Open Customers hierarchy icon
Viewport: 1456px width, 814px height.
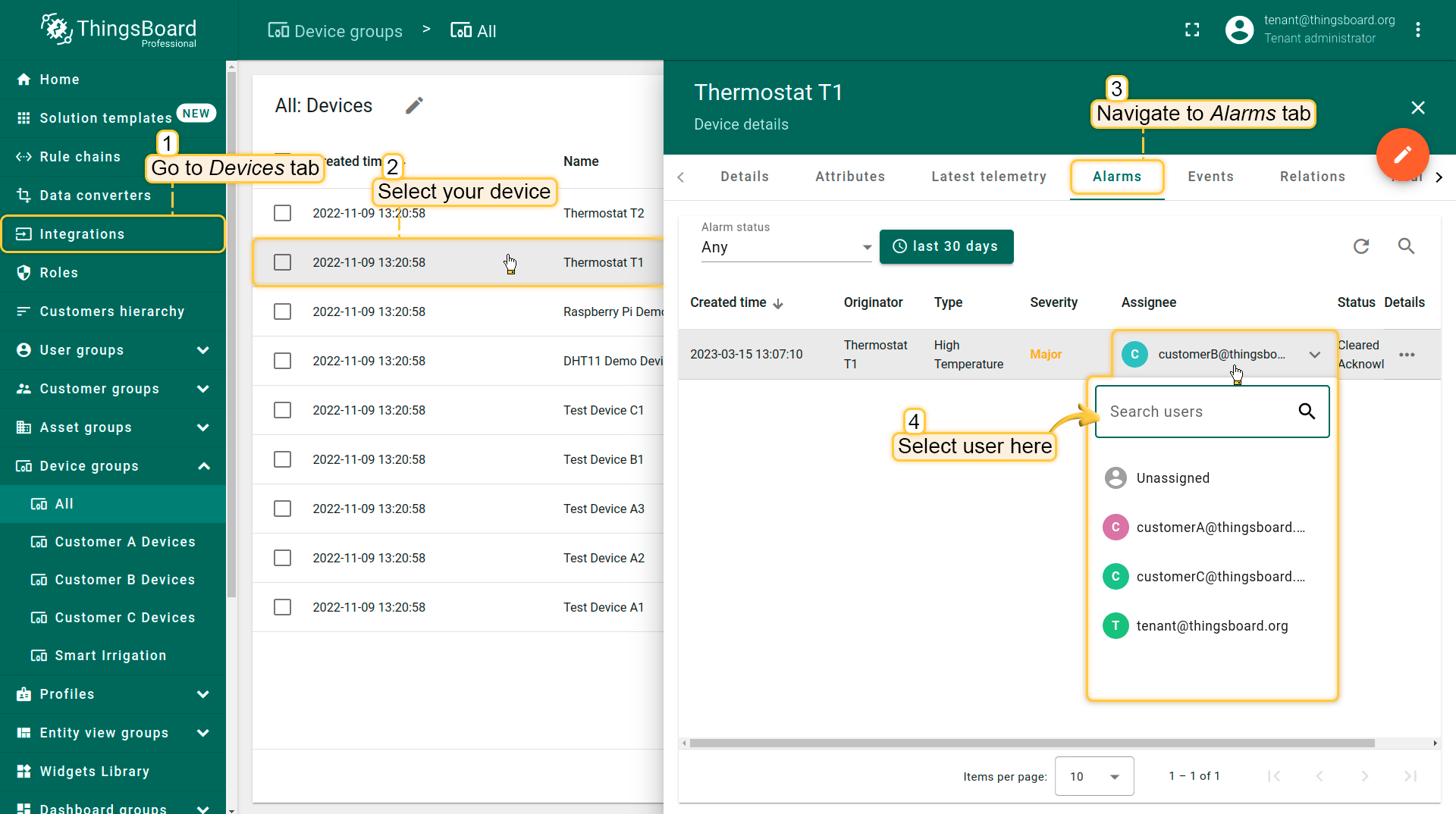(x=24, y=312)
